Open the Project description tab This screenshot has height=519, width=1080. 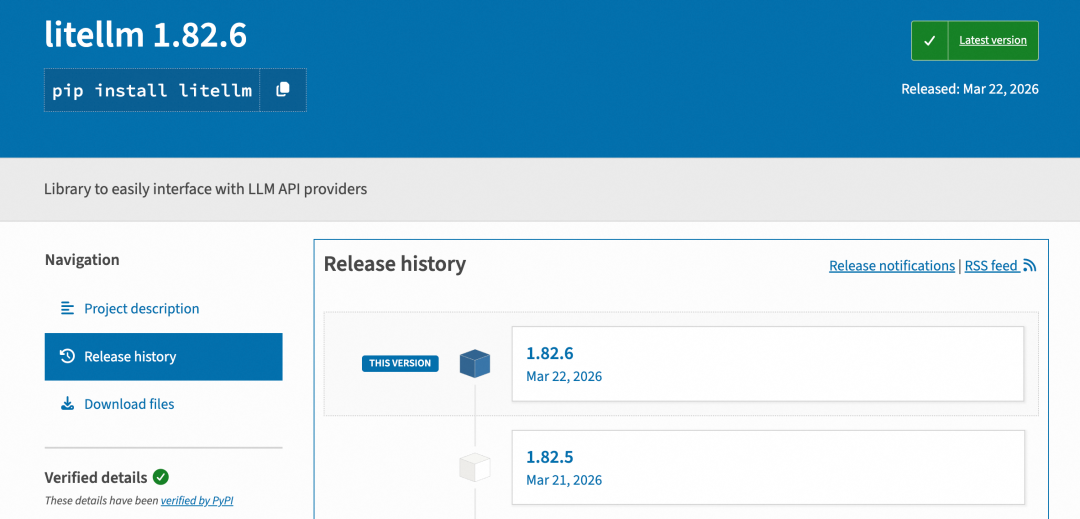point(141,308)
